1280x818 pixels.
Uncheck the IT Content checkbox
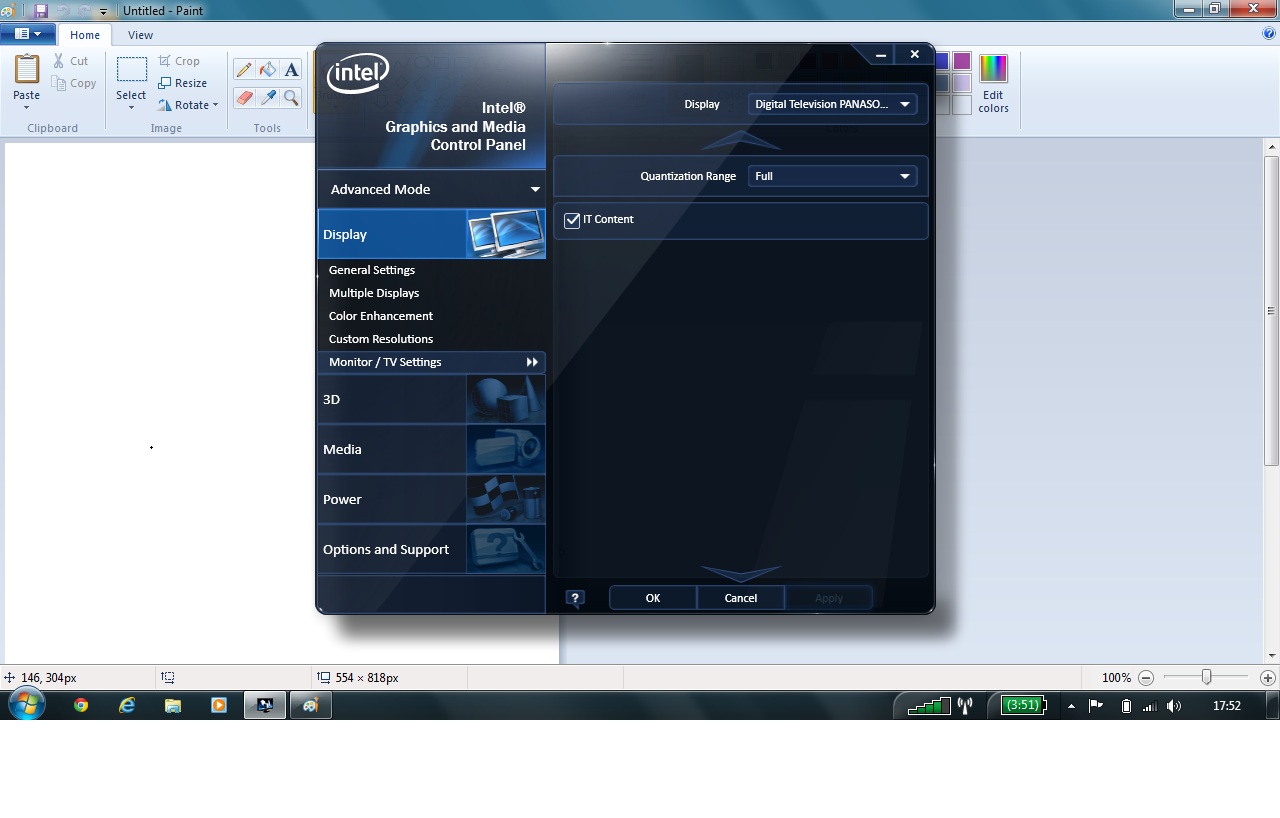[572, 220]
